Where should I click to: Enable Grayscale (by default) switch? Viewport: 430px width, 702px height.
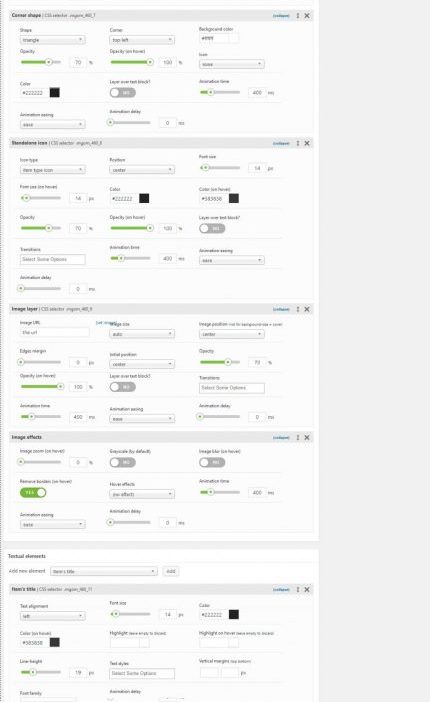click(x=123, y=462)
